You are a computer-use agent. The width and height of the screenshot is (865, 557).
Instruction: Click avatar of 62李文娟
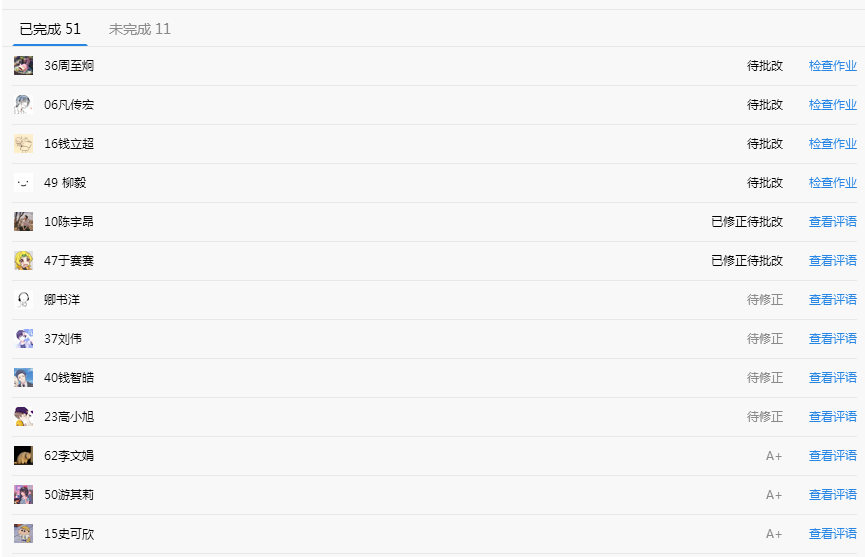[23, 456]
